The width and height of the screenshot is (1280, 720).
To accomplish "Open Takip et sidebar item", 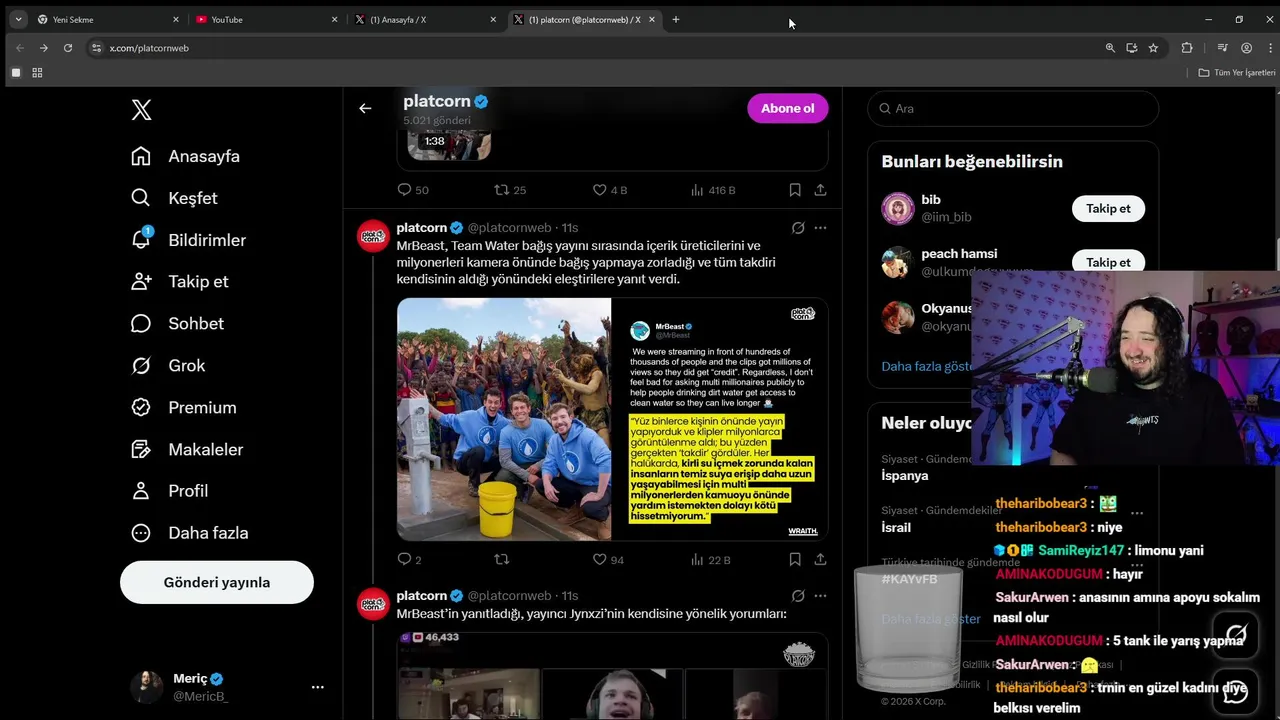I will coord(180,281).
